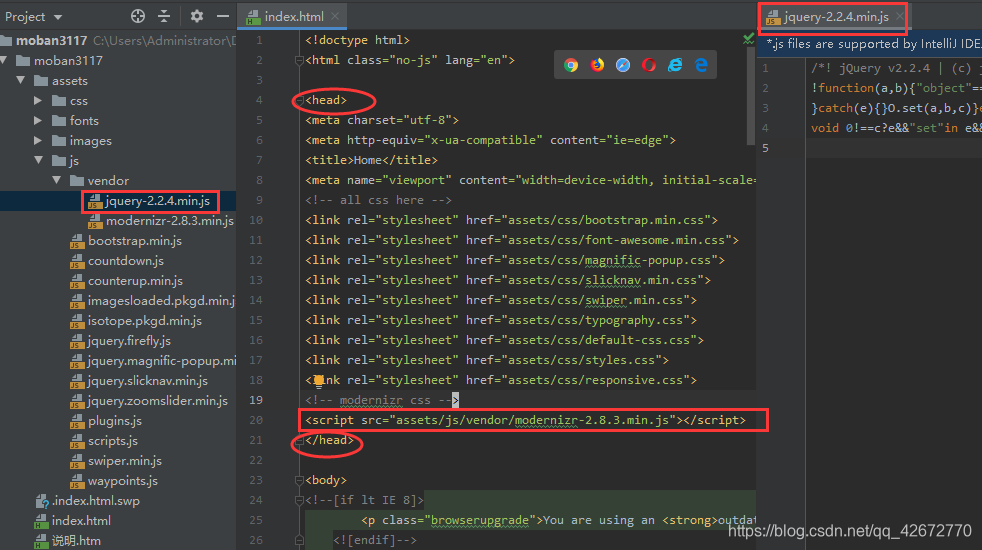Screen dimensions: 982x550
Task: Click the responsive.css link line
Action: pyautogui.click(x=501, y=380)
